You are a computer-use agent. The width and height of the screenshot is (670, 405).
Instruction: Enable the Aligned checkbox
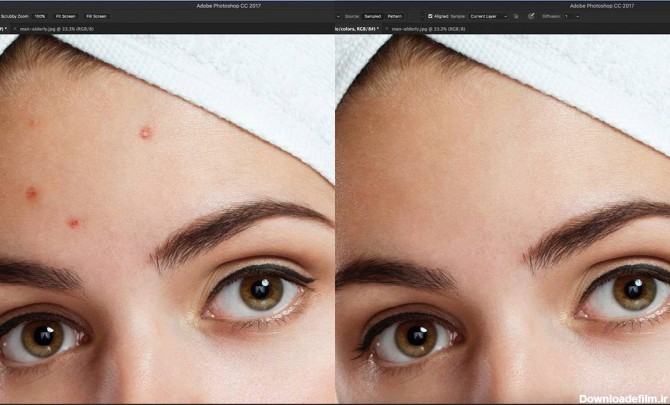431,16
